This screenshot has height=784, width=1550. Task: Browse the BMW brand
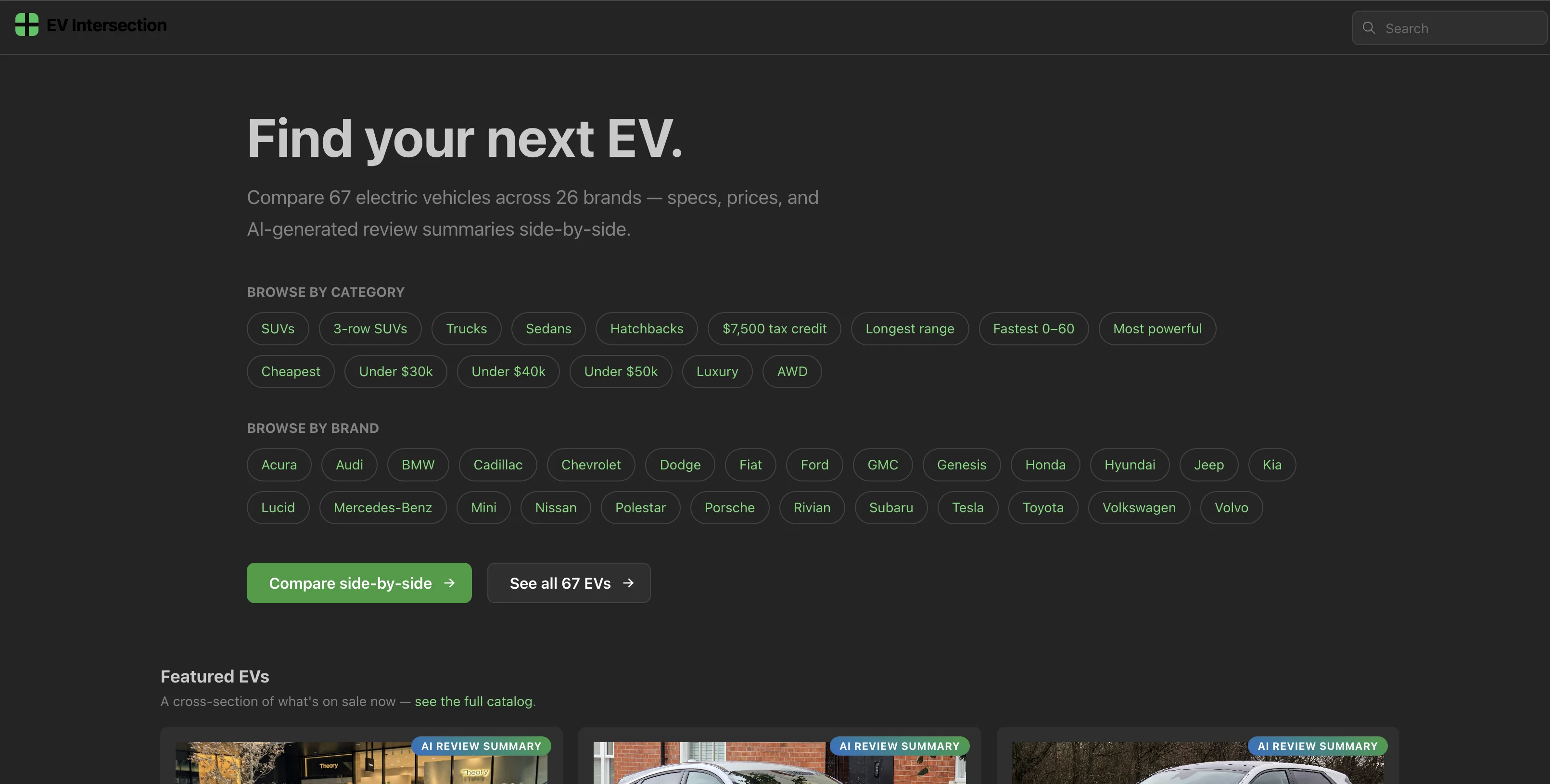pyautogui.click(x=418, y=465)
